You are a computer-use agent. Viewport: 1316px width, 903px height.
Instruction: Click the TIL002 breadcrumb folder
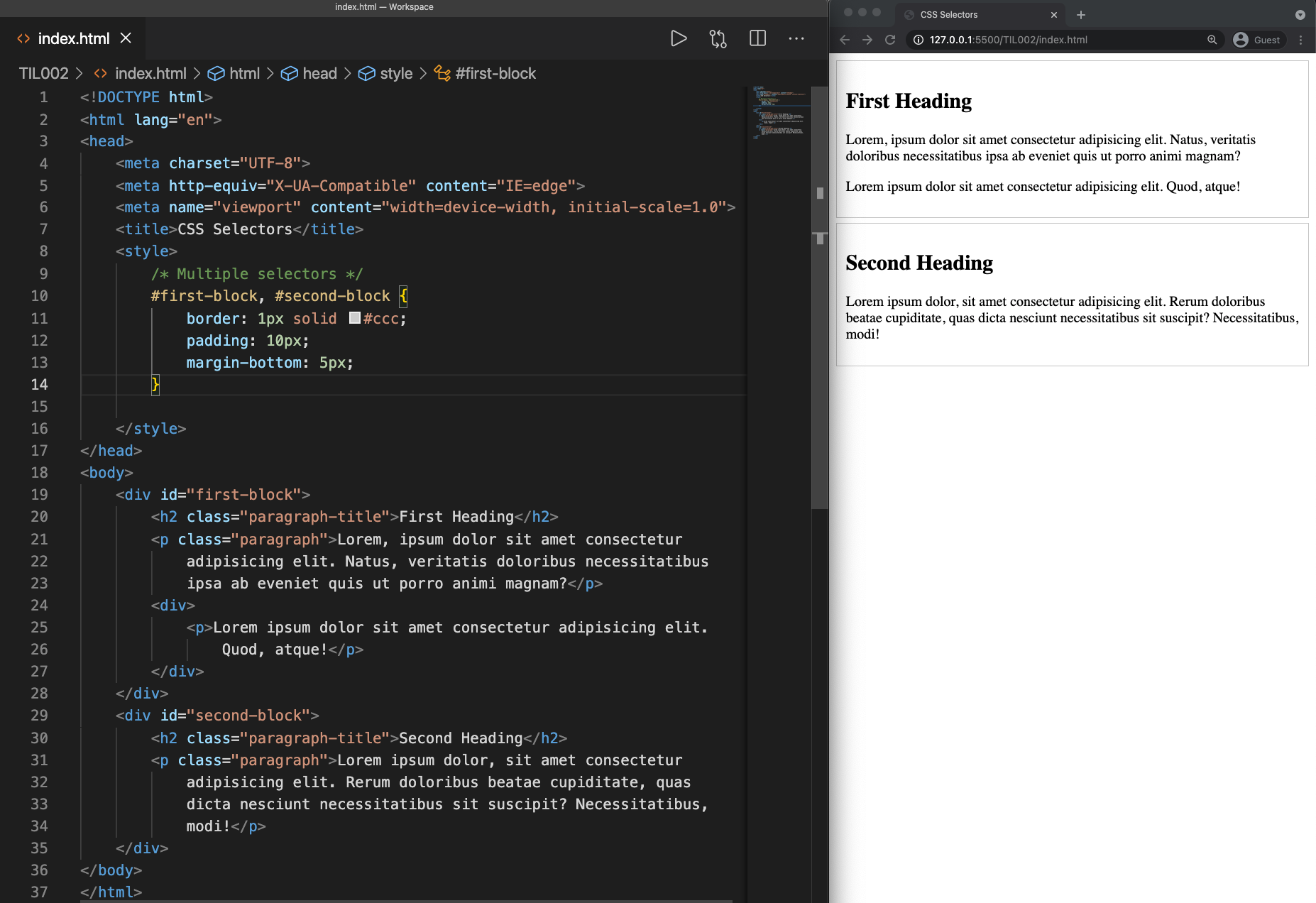tap(44, 73)
